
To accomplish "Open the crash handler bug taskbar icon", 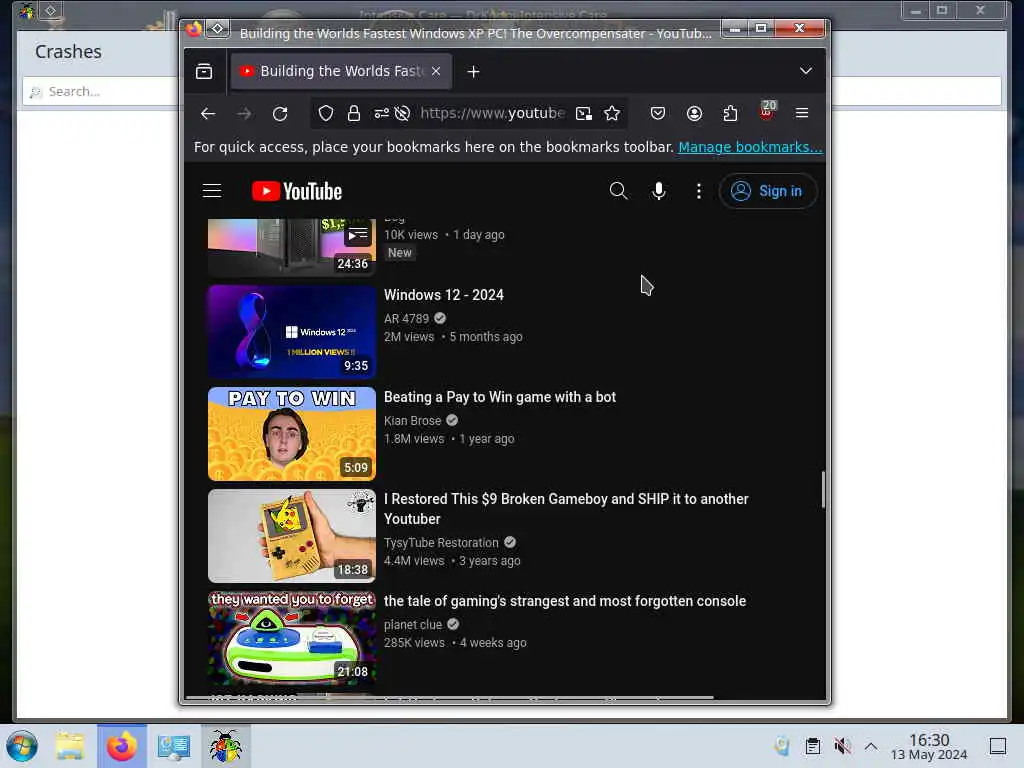I will (x=225, y=746).
